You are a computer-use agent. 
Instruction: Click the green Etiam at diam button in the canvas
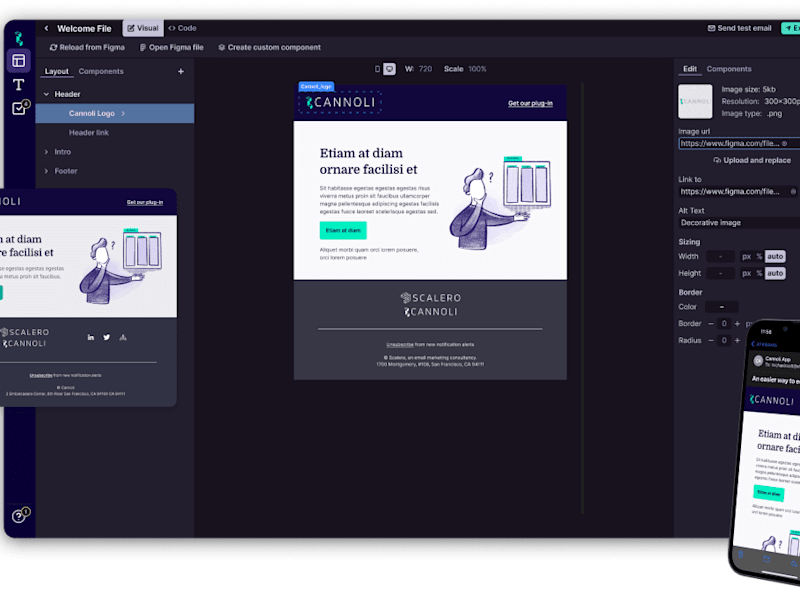(x=343, y=231)
